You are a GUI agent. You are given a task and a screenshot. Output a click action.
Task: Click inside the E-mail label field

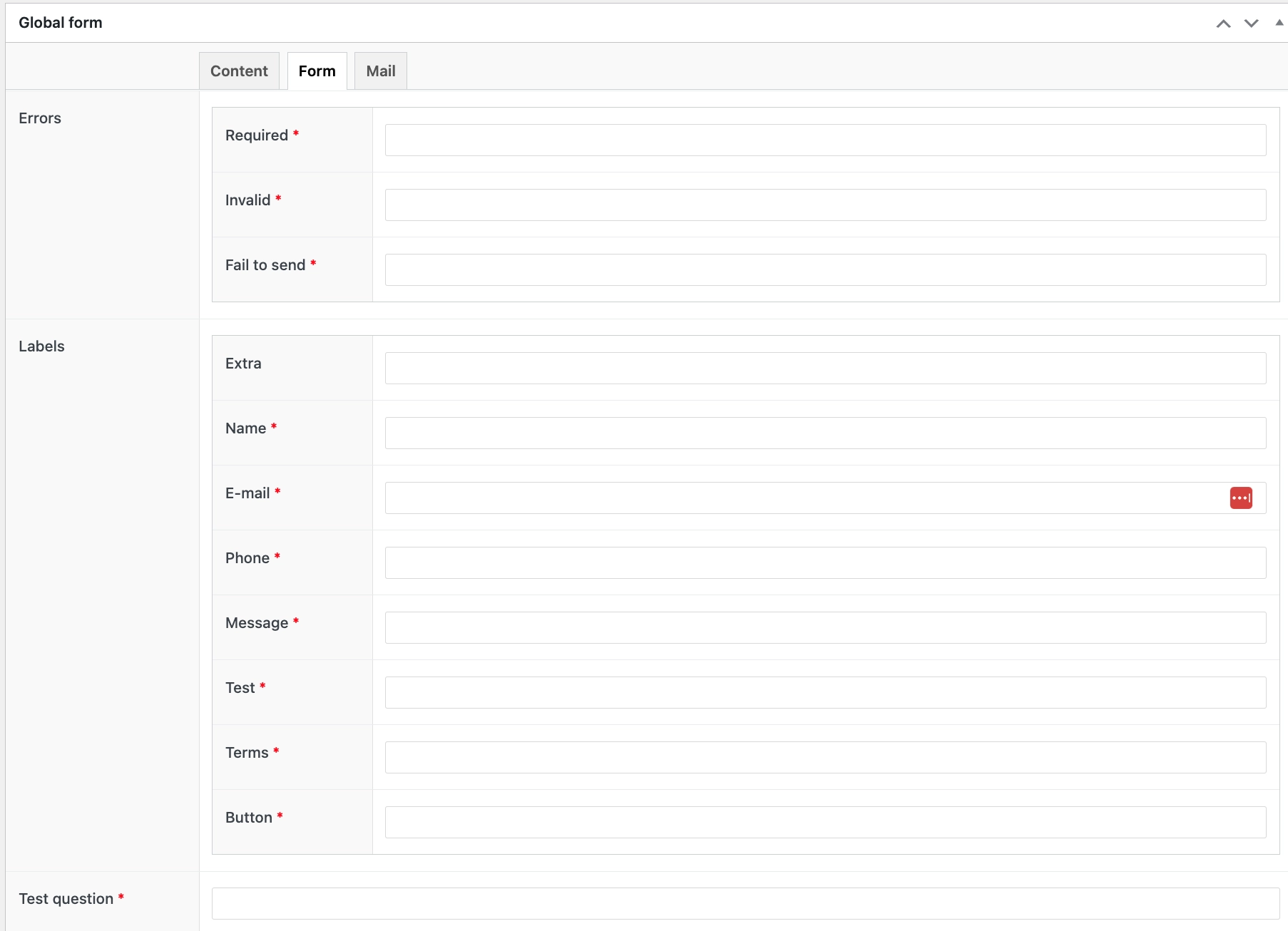[799, 498]
